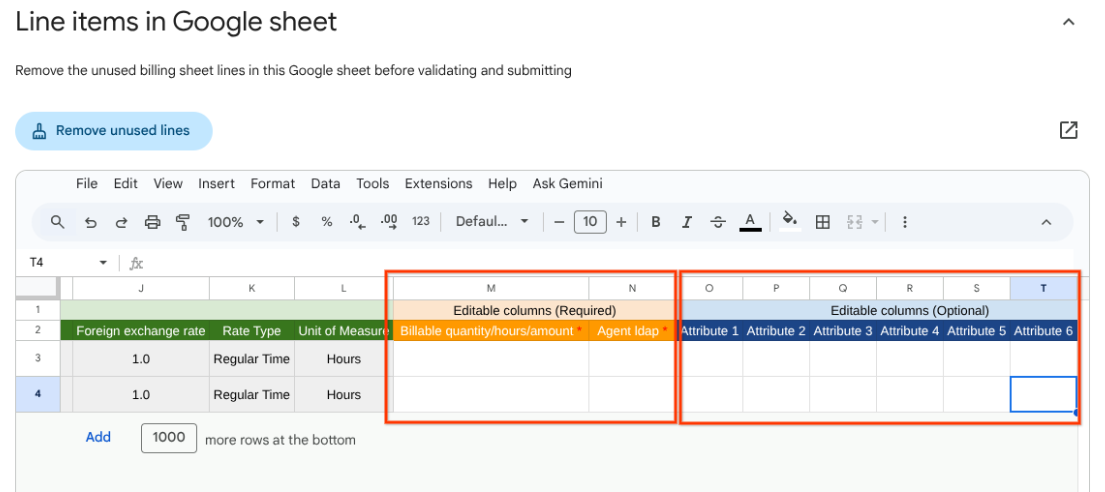Click the Editable columns (Optional) cell
1105x492 pixels.
pos(909,310)
